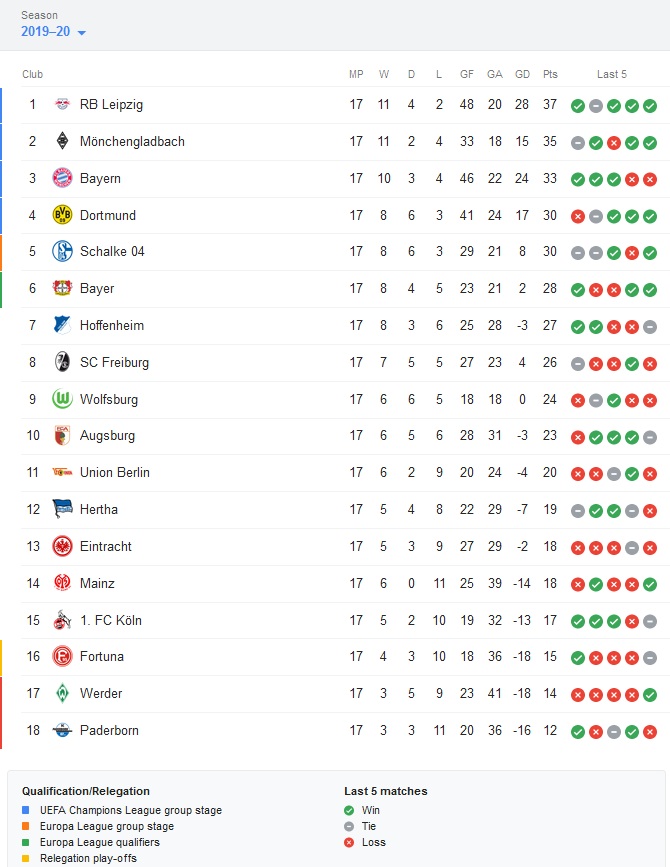Click the Werder club logo
The width and height of the screenshot is (670, 867).
pyautogui.click(x=62, y=693)
